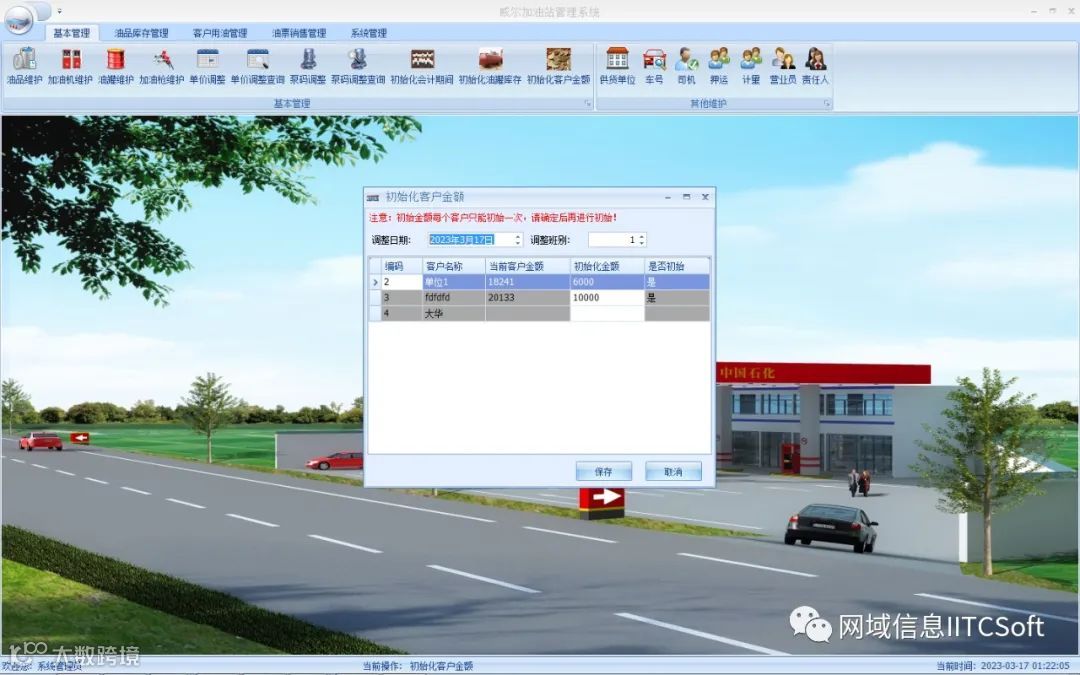Click the round application menu orb
Viewport: 1080px width, 675px height.
[19, 19]
